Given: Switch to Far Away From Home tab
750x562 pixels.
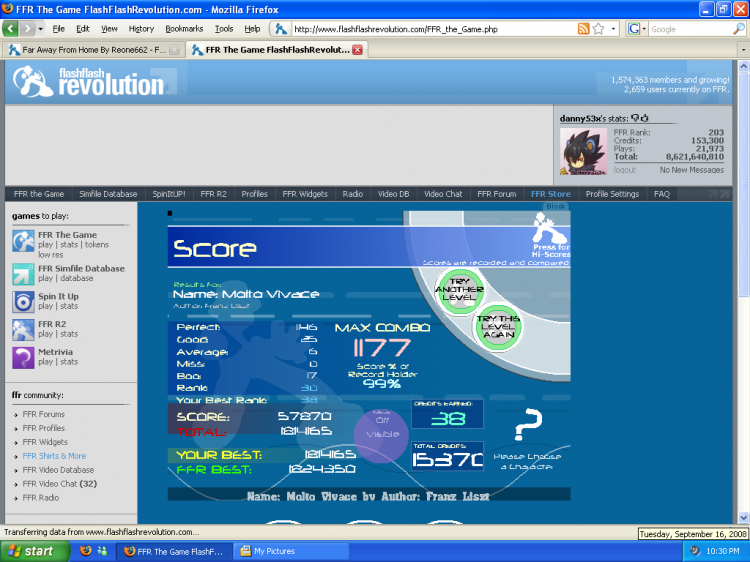Looking at the screenshot, I should (93, 50).
